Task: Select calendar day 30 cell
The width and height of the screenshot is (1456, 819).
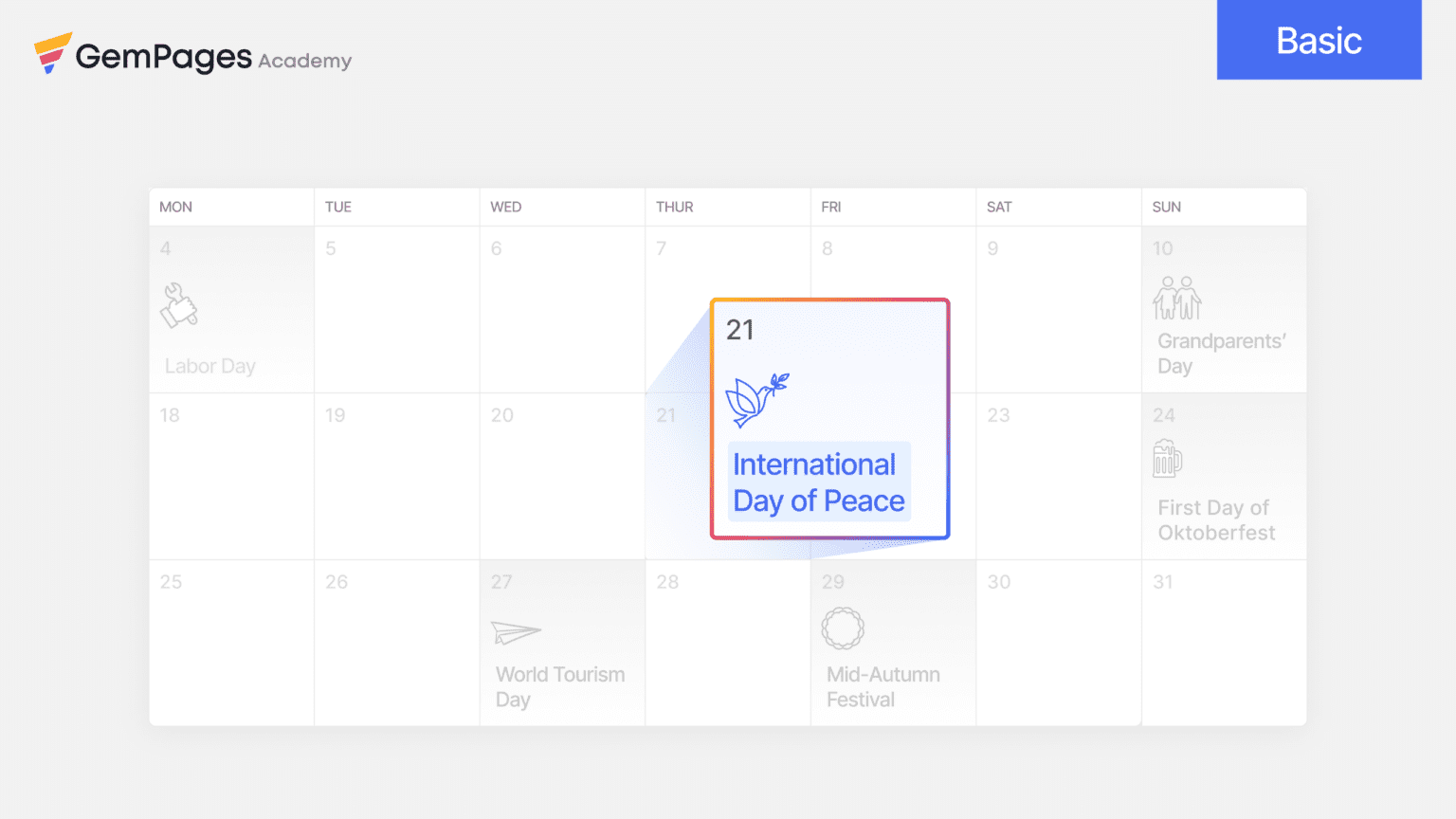Action: 1059,643
